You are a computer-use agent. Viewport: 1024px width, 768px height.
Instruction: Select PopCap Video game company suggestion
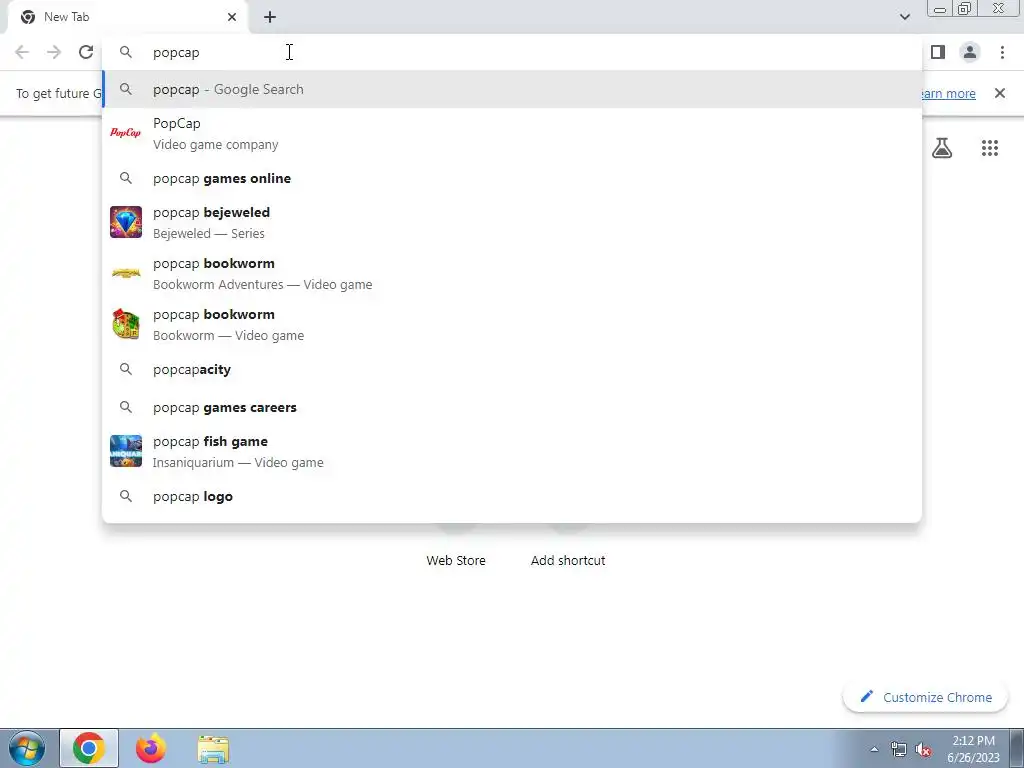pos(512,133)
